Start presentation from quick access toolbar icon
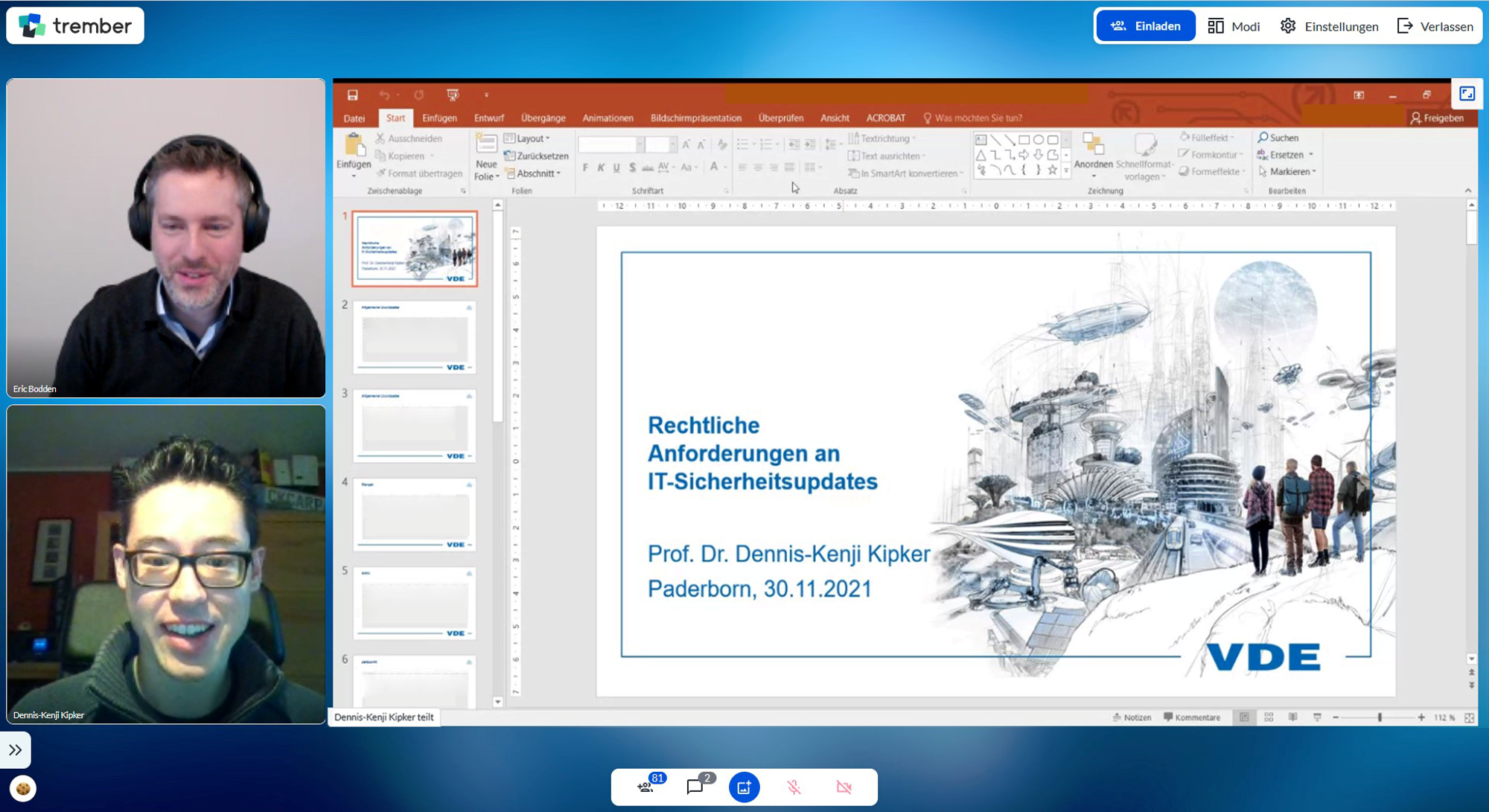The image size is (1489, 812). (x=453, y=95)
